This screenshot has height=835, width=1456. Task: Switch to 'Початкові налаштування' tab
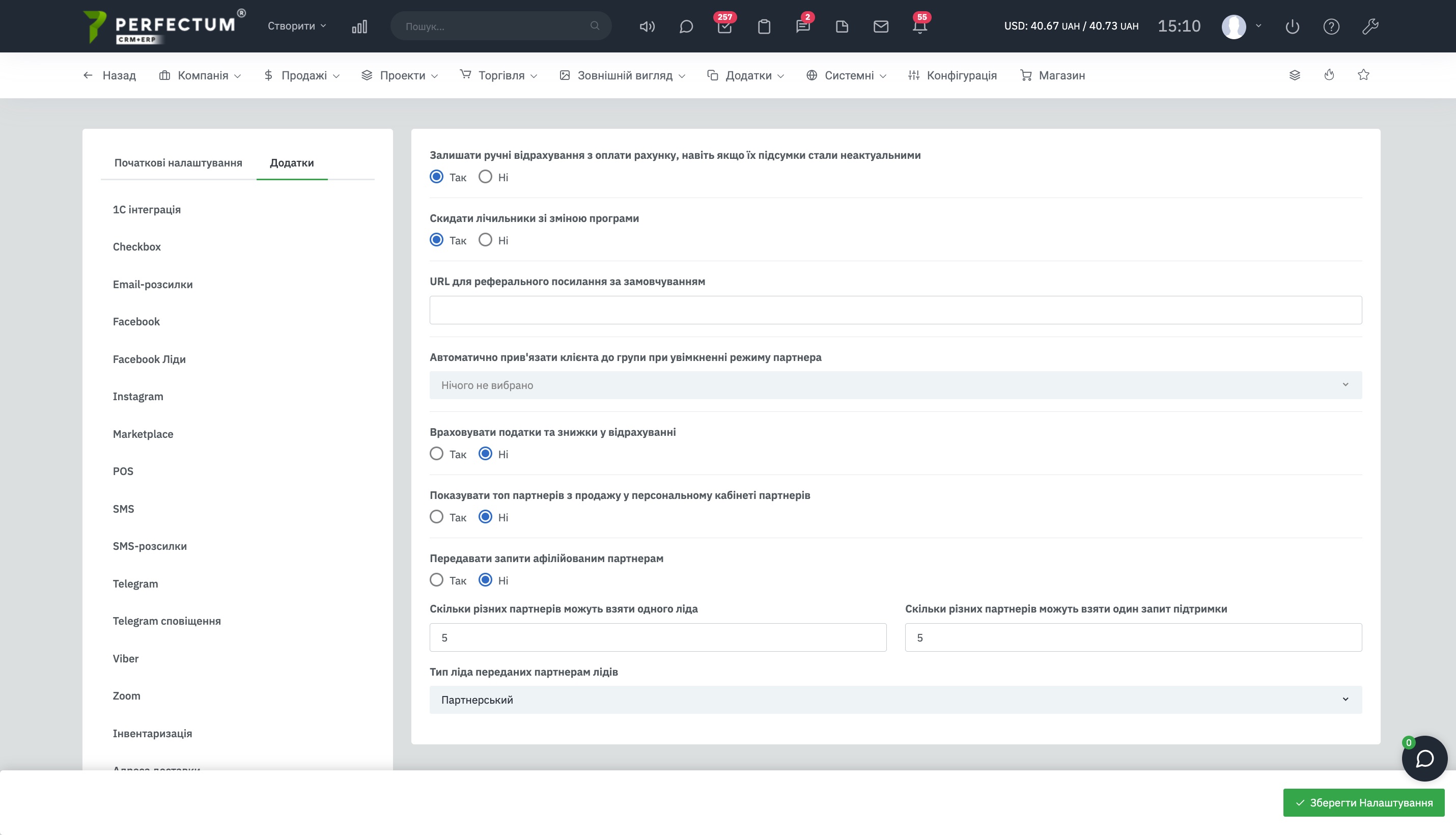pos(178,163)
